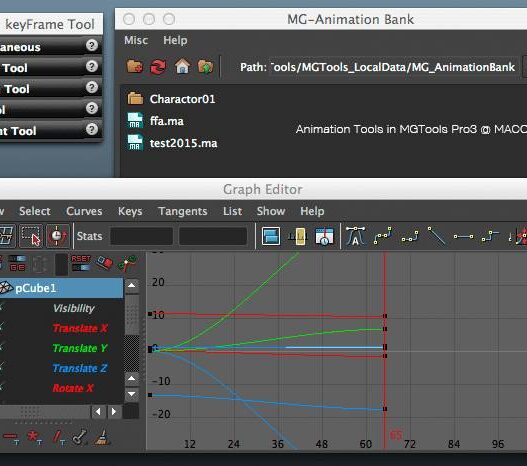This screenshot has height=466, width=527.
Task: Open the Tangents menu in Graph Editor
Action: (183, 211)
